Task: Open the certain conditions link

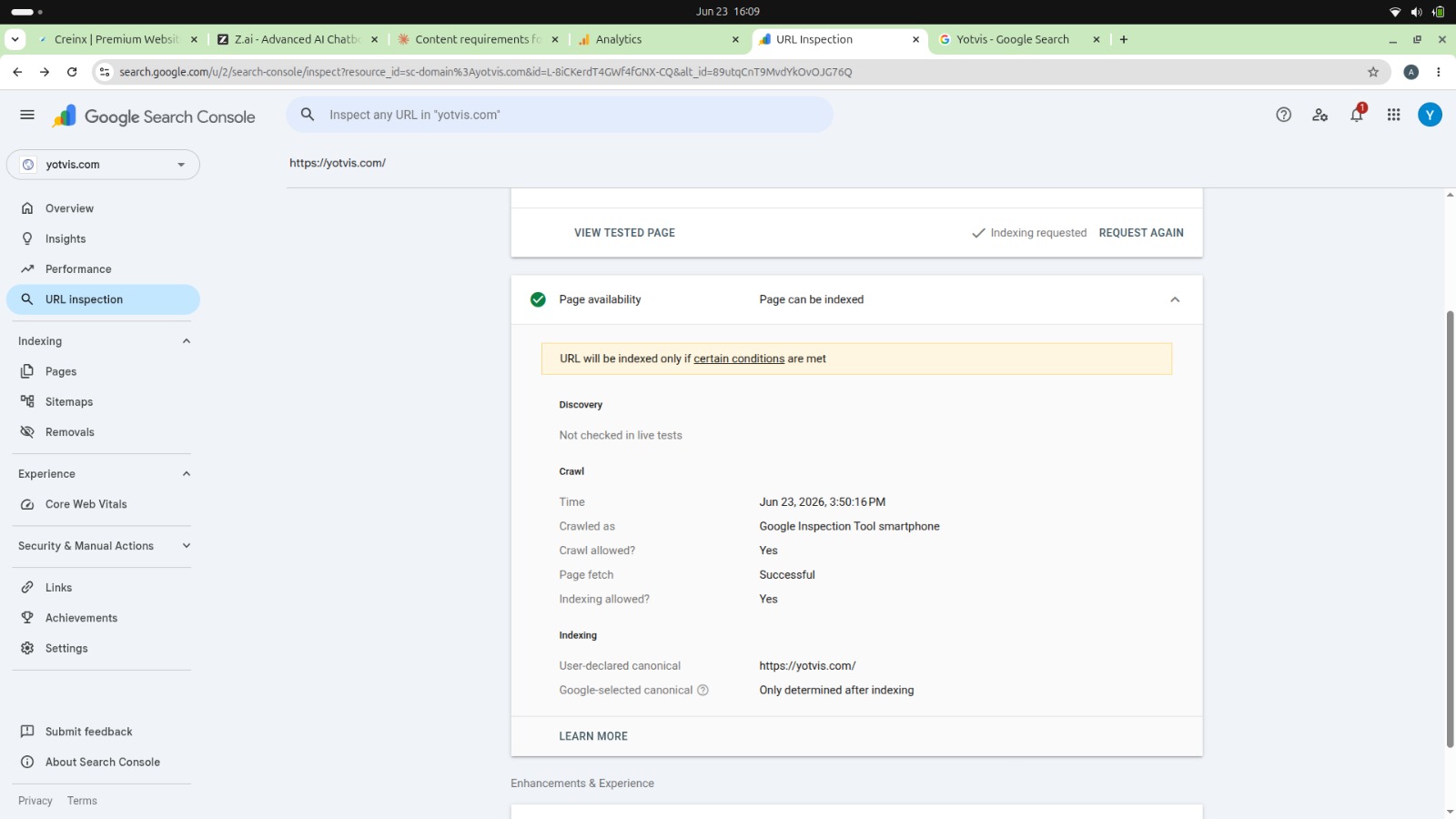Action: click(739, 359)
